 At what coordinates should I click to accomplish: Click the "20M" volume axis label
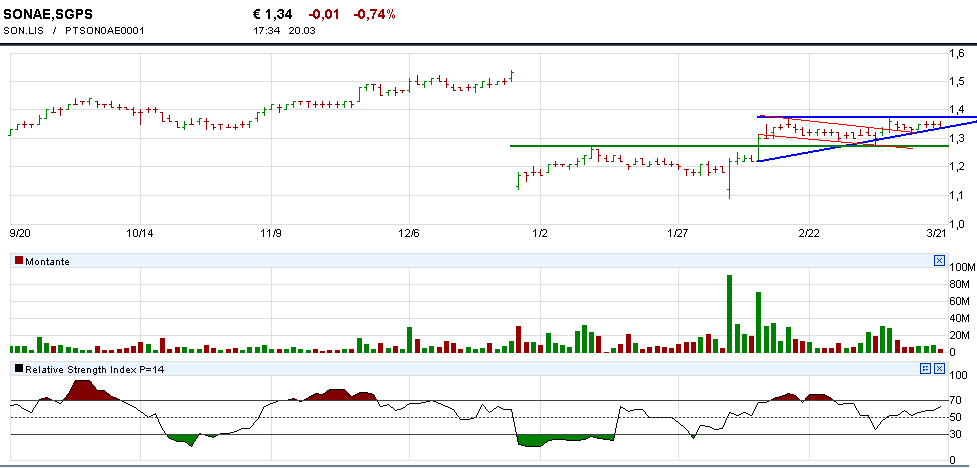(960, 335)
